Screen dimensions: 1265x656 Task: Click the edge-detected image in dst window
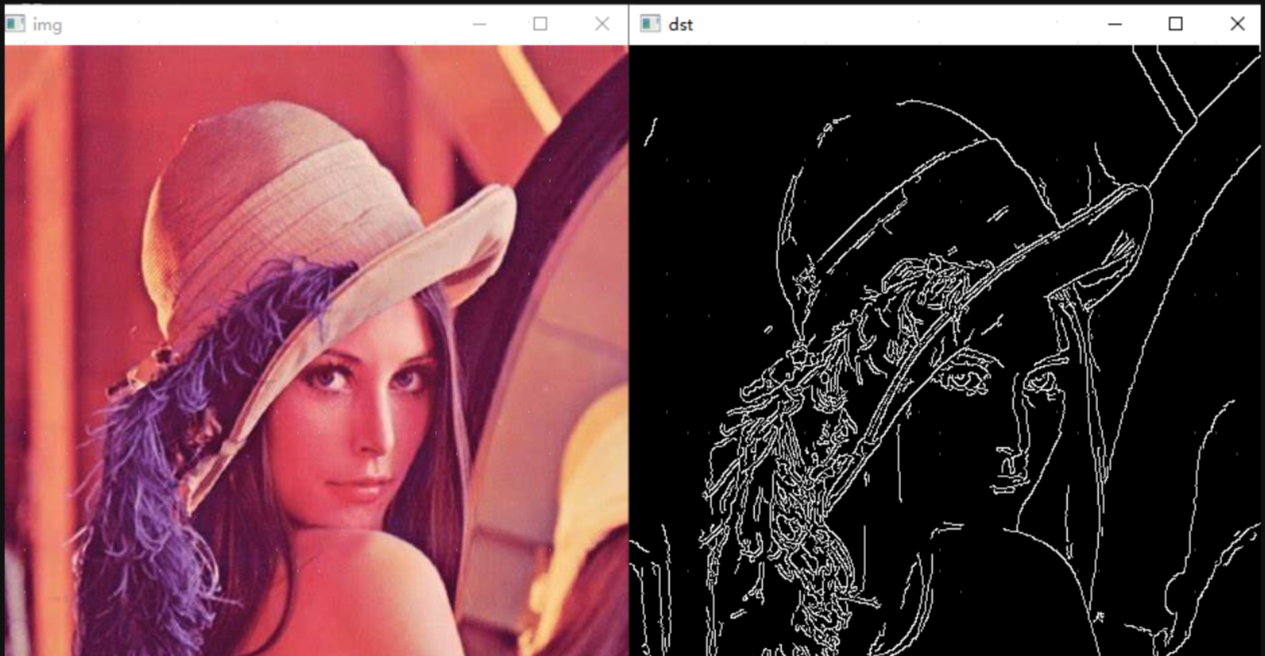945,350
